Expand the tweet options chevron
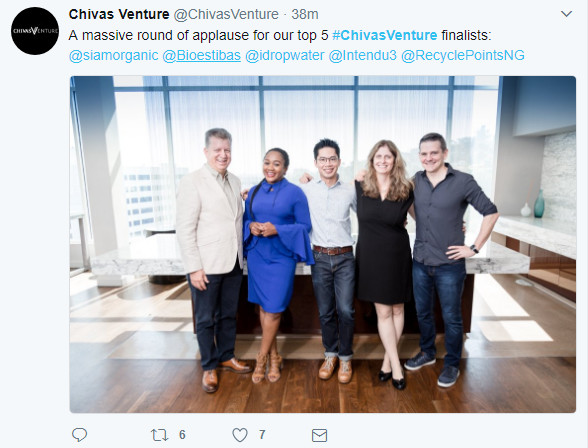 click(566, 14)
